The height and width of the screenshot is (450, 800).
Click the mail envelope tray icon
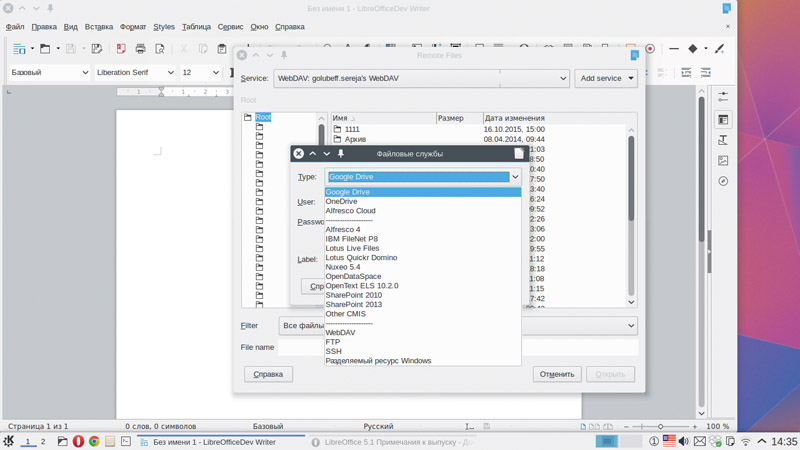click(x=699, y=441)
